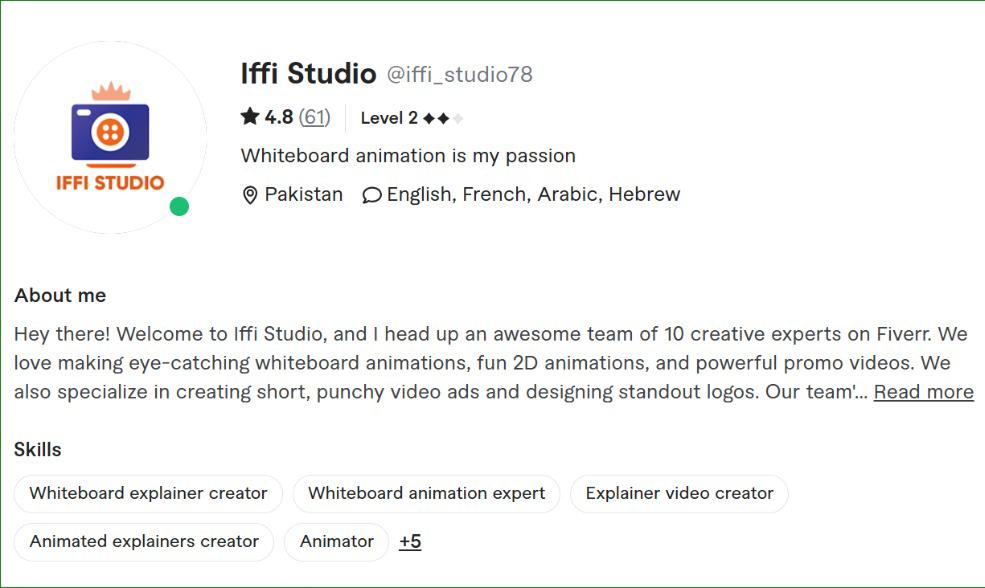
Task: Click the Whiteboard animation is my passion tagline
Action: 408,156
